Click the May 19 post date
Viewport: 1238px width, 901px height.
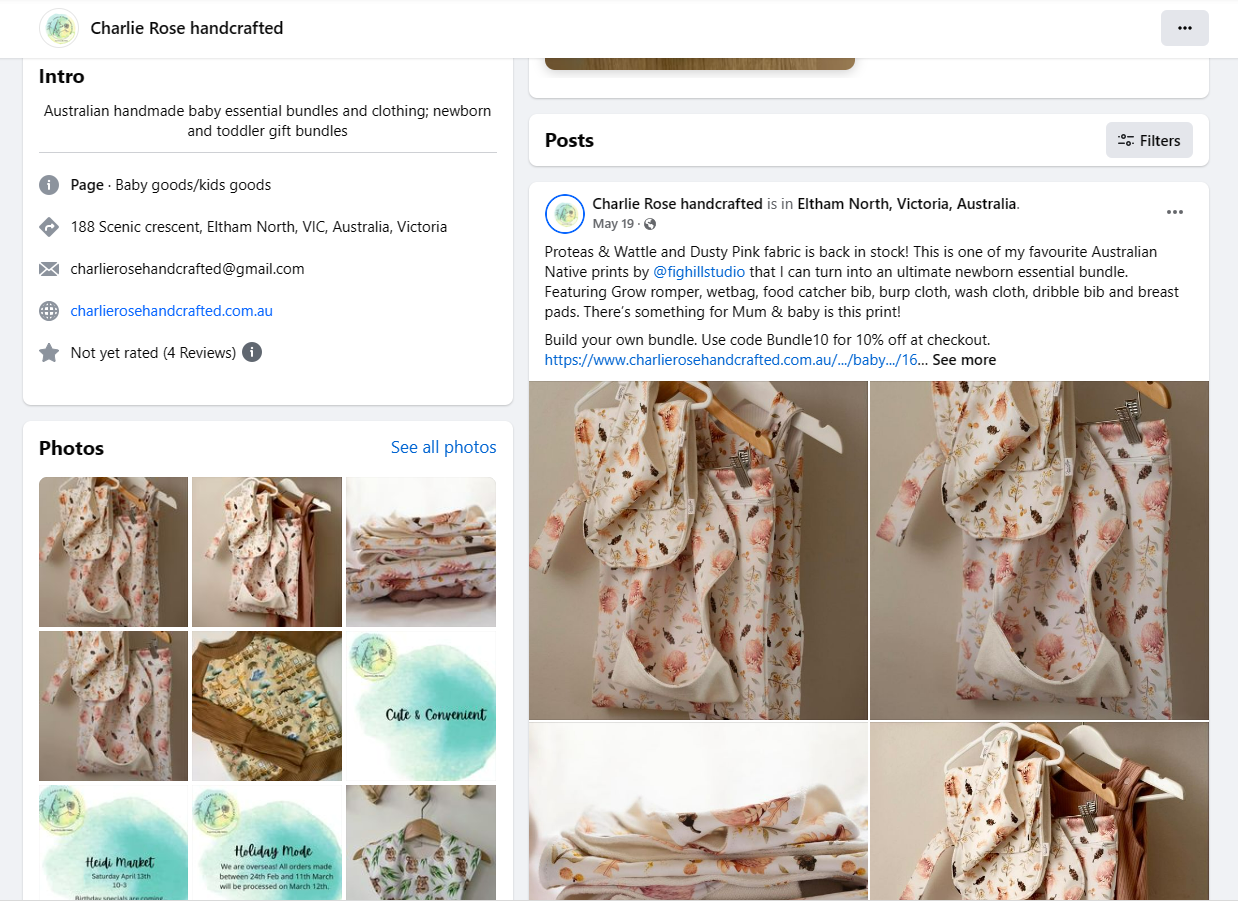pyautogui.click(x=613, y=224)
